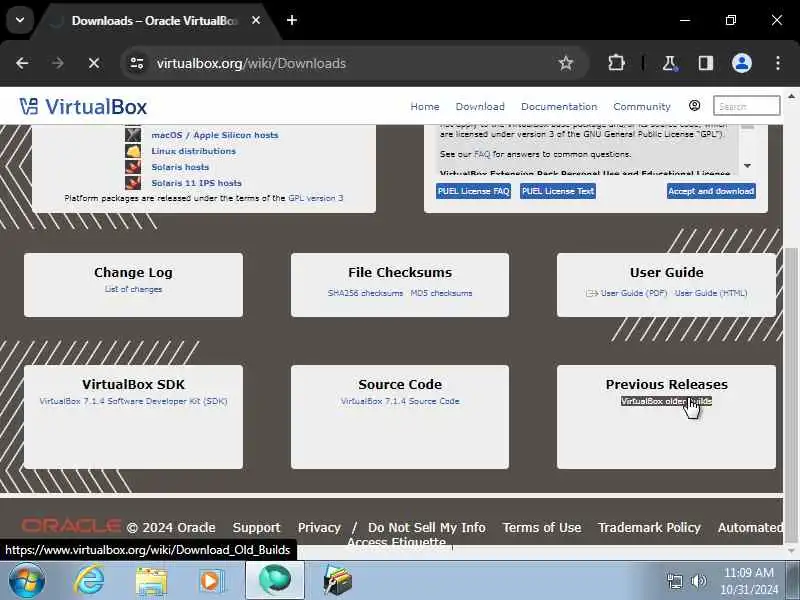Click the Linux distributions icon

[x=133, y=151]
